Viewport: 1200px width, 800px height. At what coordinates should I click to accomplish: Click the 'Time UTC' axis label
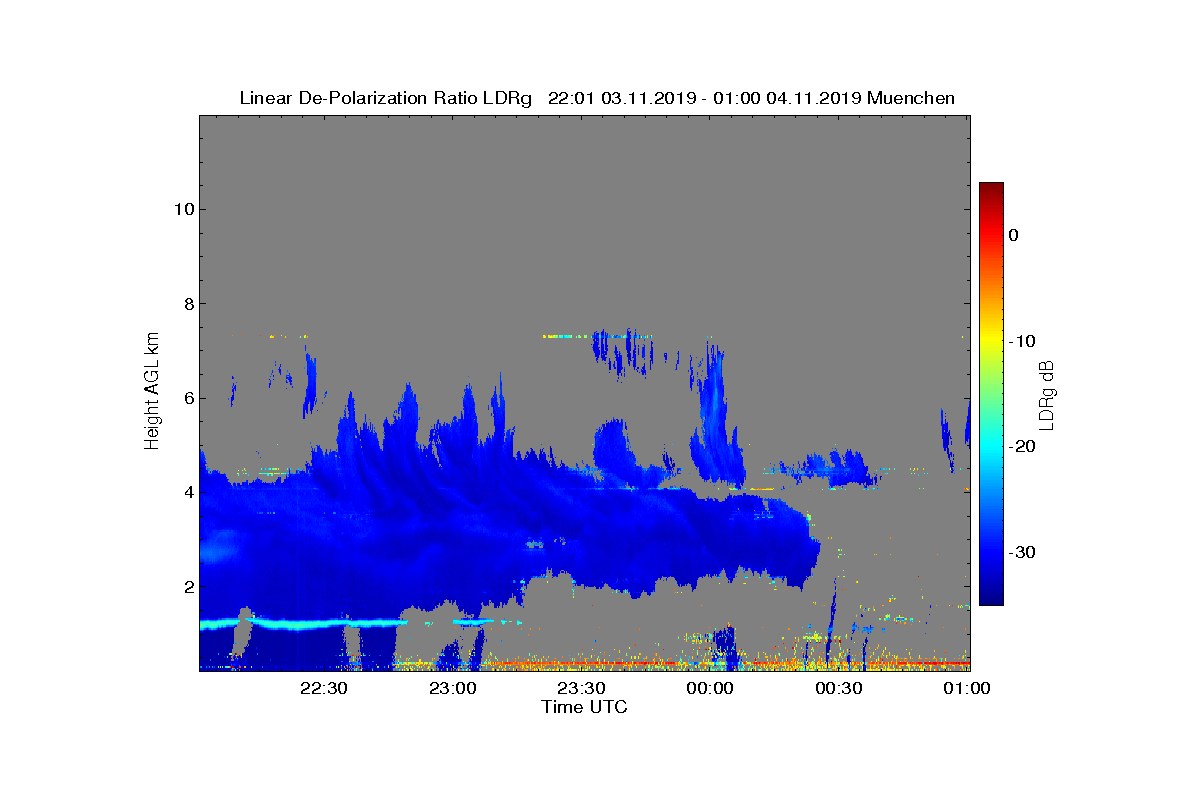coord(585,707)
